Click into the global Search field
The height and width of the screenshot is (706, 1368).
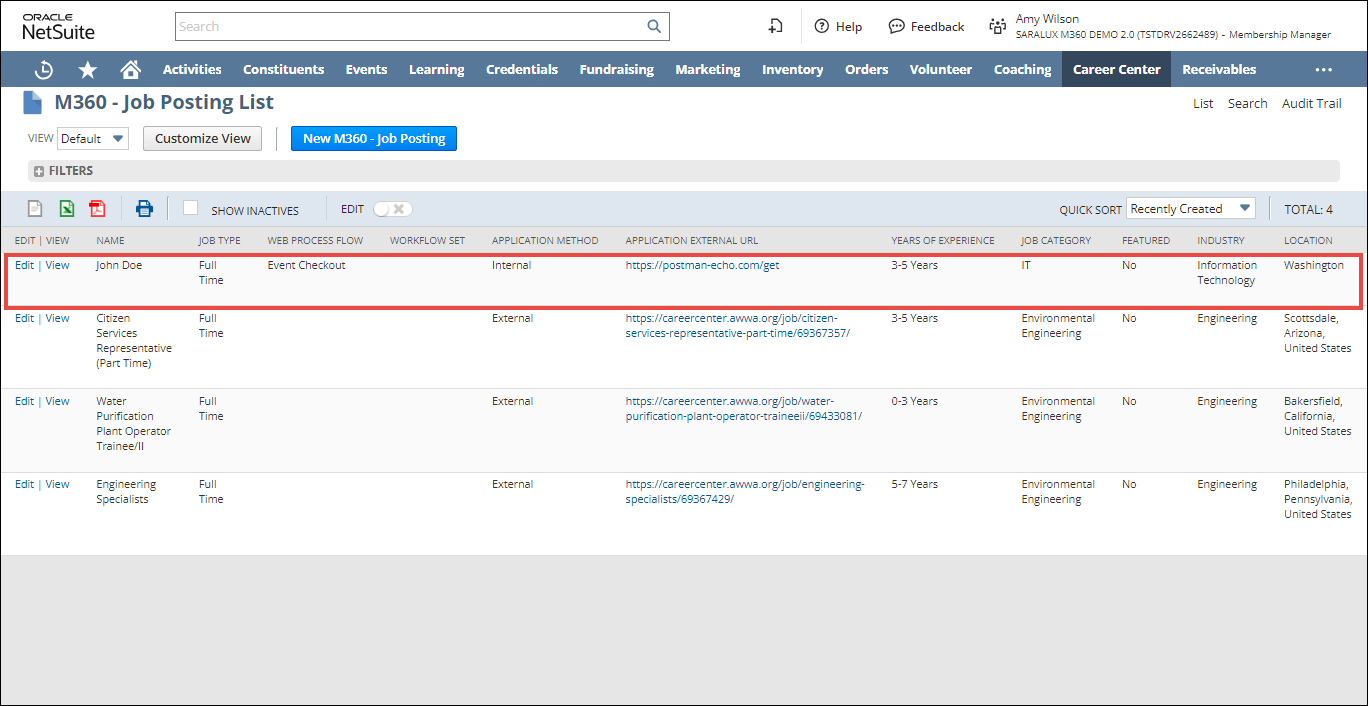pyautogui.click(x=410, y=27)
